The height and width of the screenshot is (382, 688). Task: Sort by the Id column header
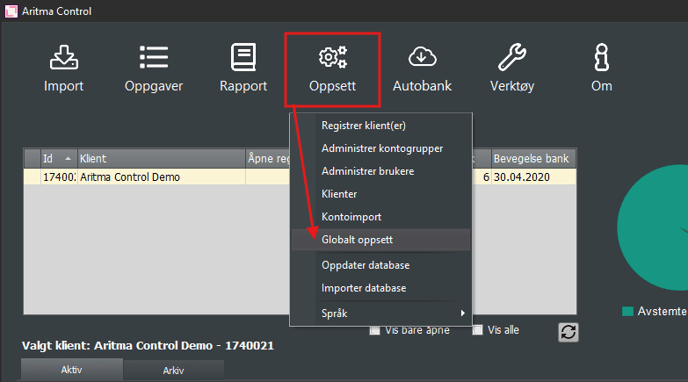[58, 158]
